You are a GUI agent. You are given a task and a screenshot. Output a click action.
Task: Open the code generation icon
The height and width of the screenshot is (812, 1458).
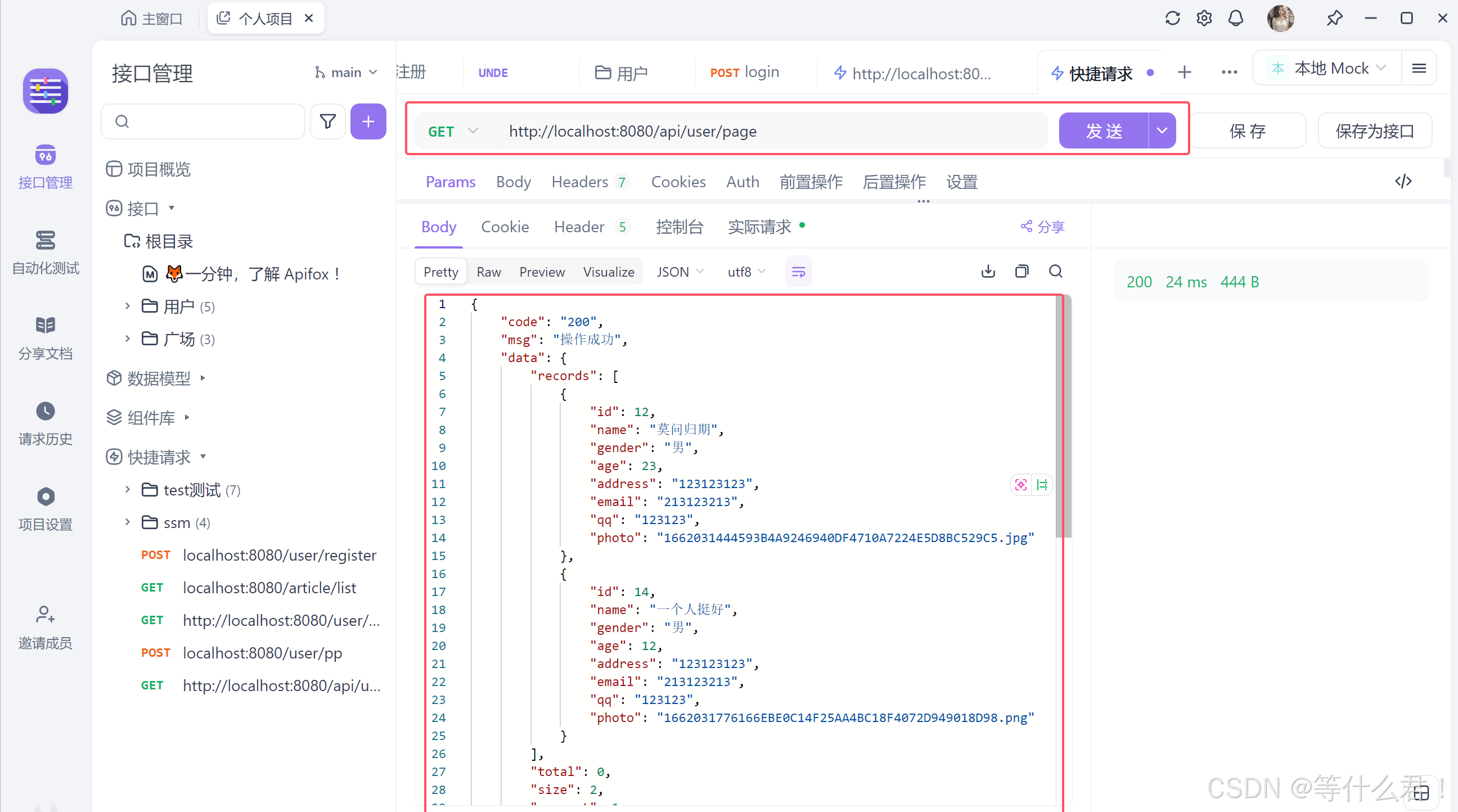pos(1403,182)
